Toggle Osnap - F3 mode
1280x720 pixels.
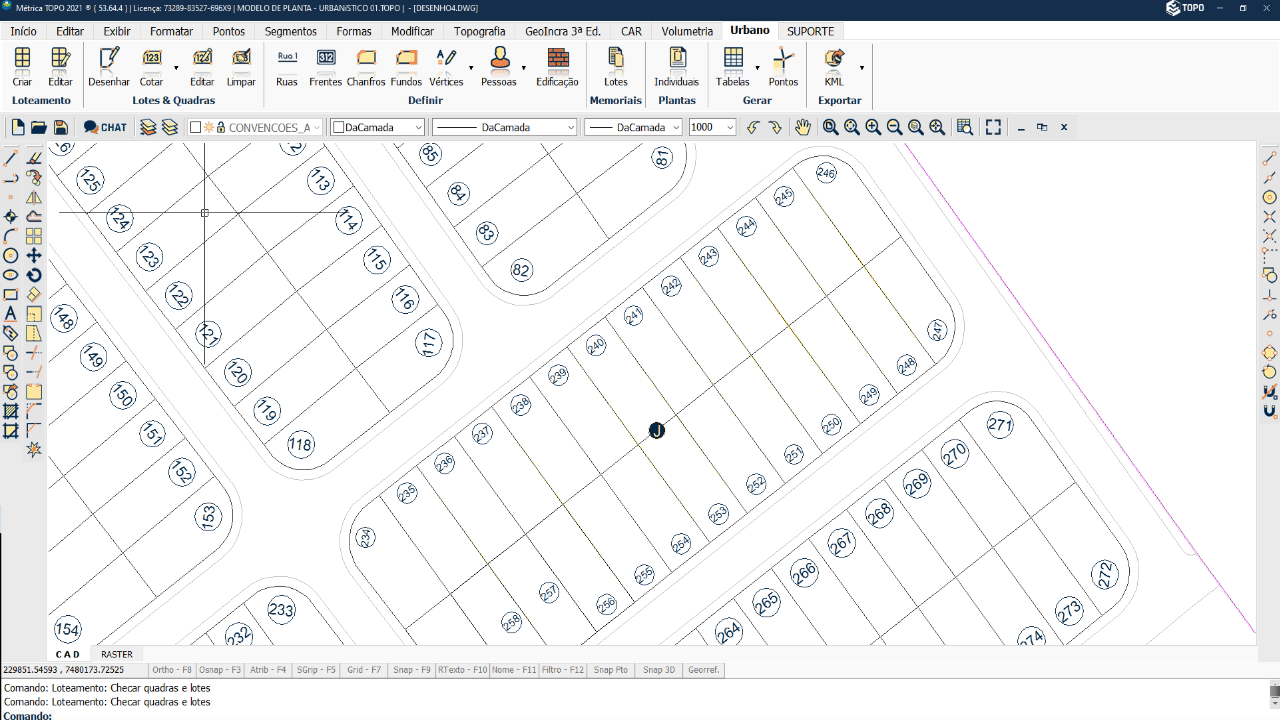point(220,670)
